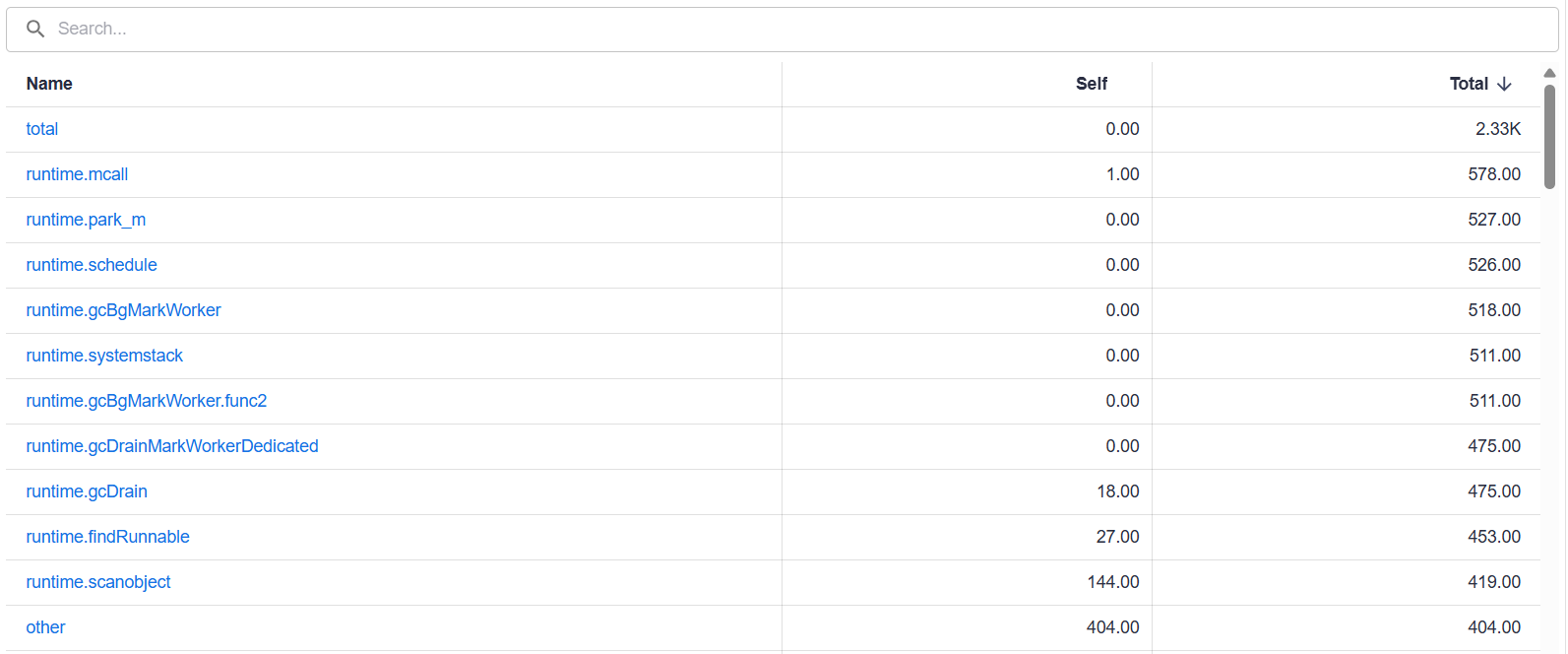Open runtime.schedule function entry
The height and width of the screenshot is (654, 1568).
click(92, 266)
